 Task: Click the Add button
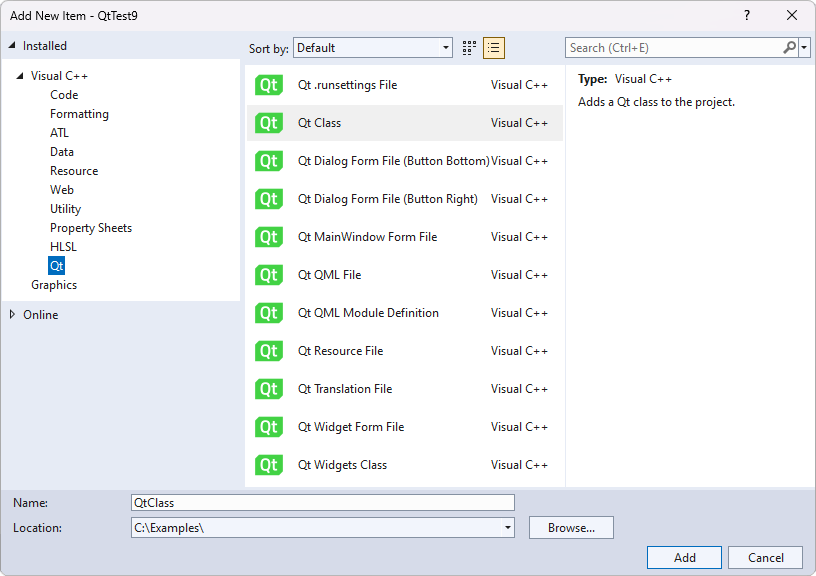point(684,557)
